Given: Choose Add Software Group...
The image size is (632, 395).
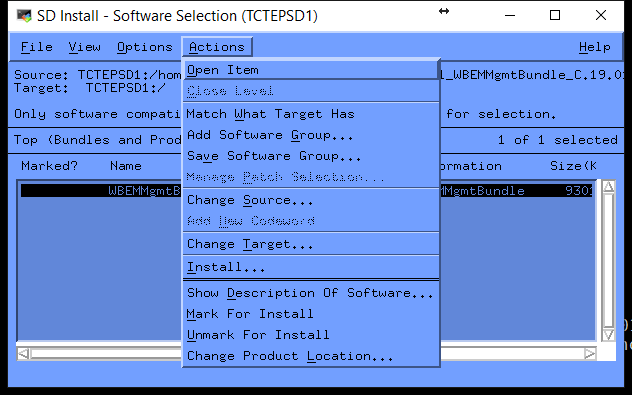Looking at the screenshot, I should [310, 135].
